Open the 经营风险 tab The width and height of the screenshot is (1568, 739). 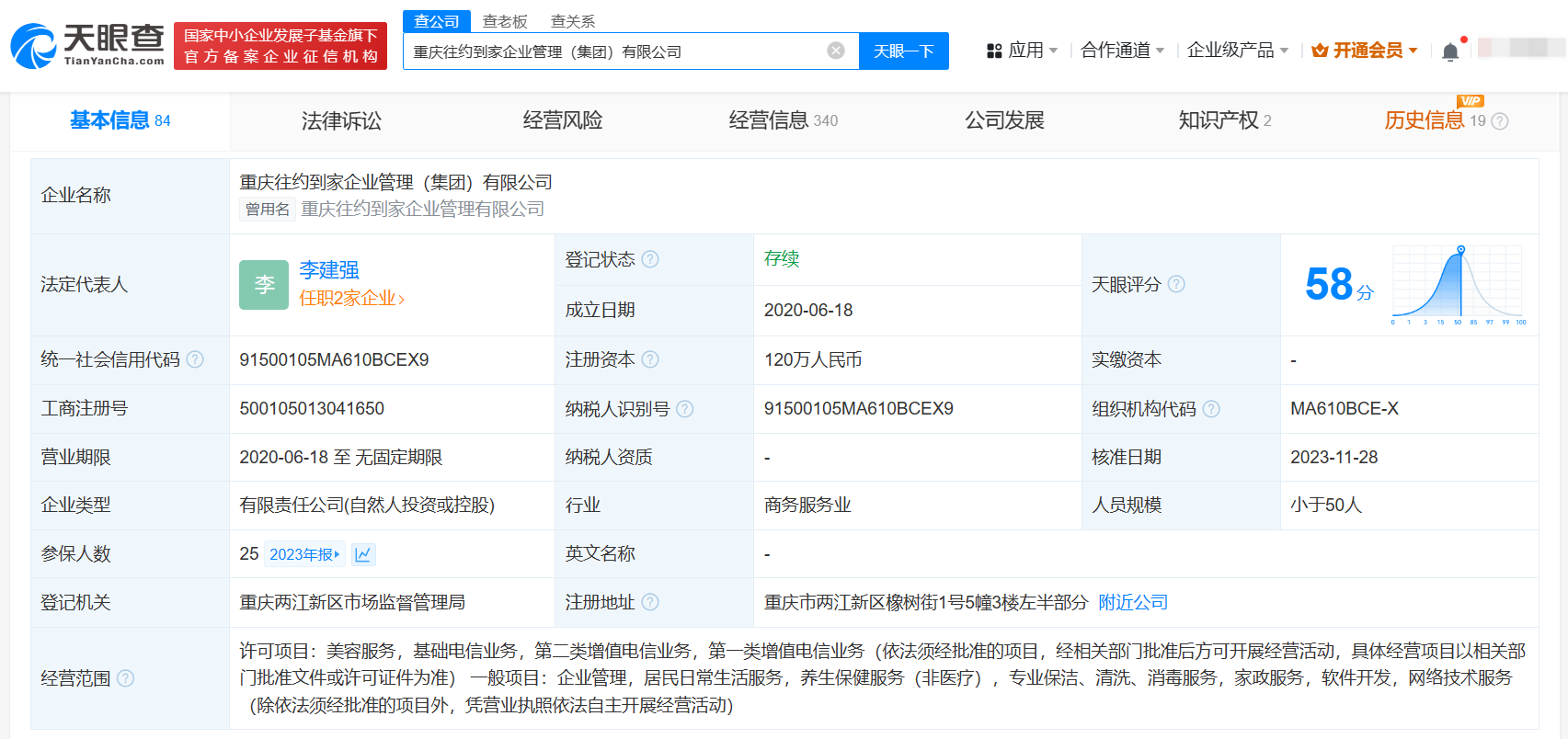click(x=563, y=120)
